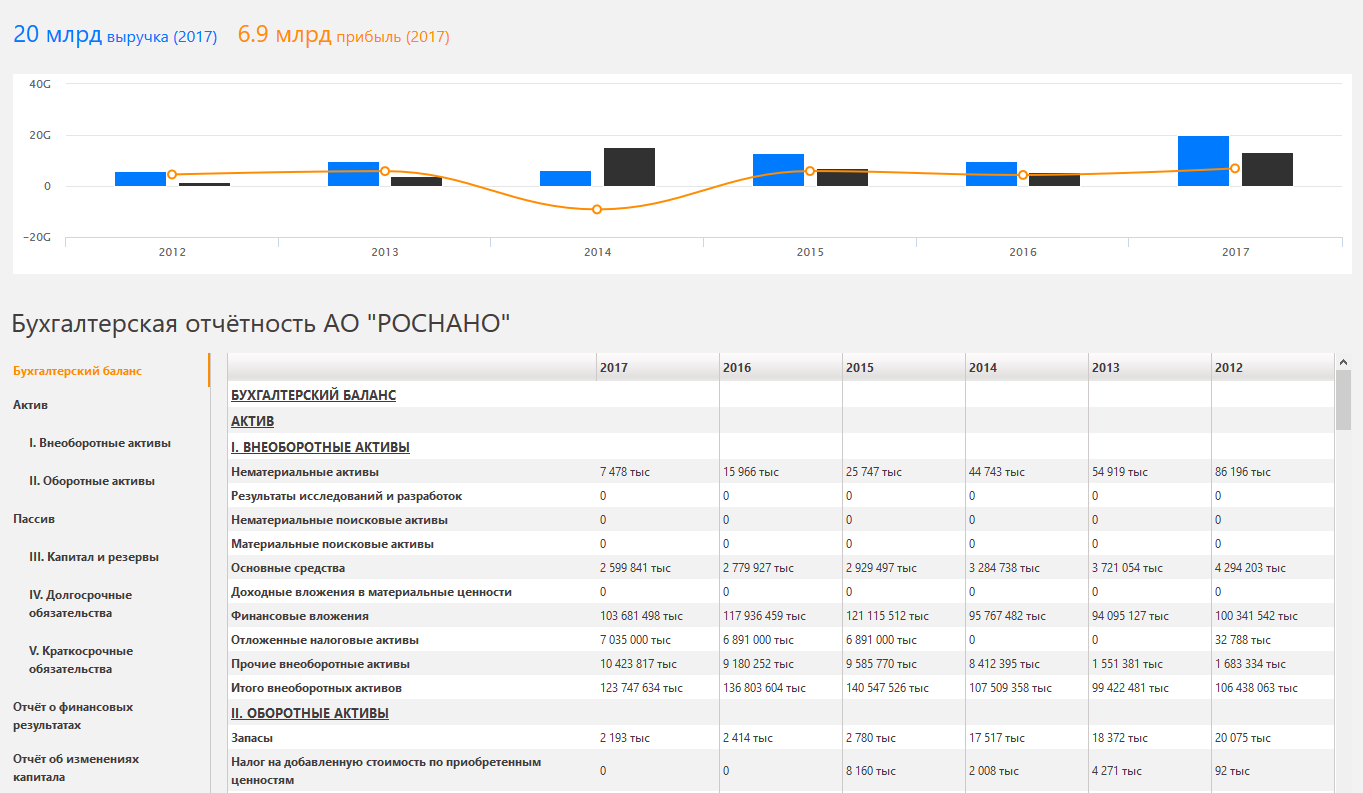The height and width of the screenshot is (793, 1363).
Task: Click the 2015 orange profit data point
Action: (x=810, y=171)
